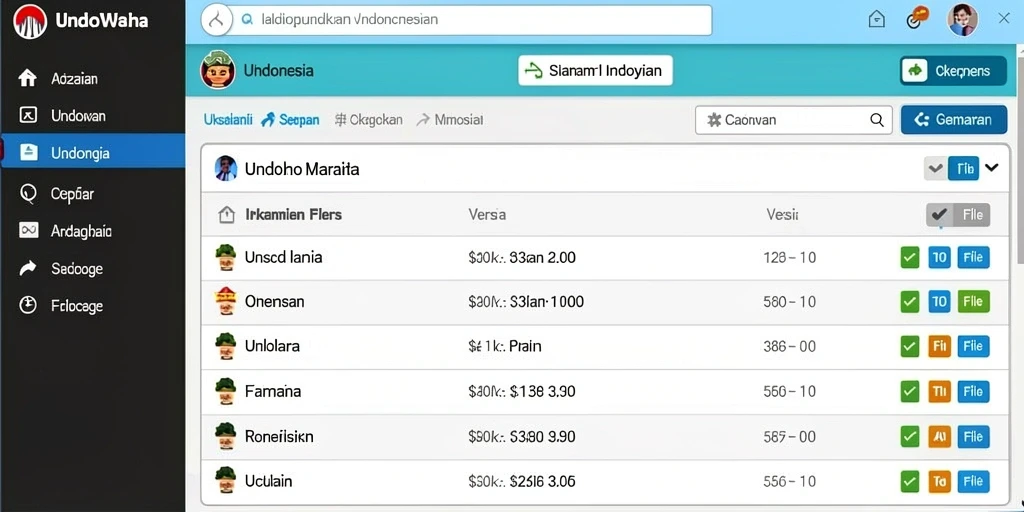Click the Undowan sidebar icon

click(28, 116)
